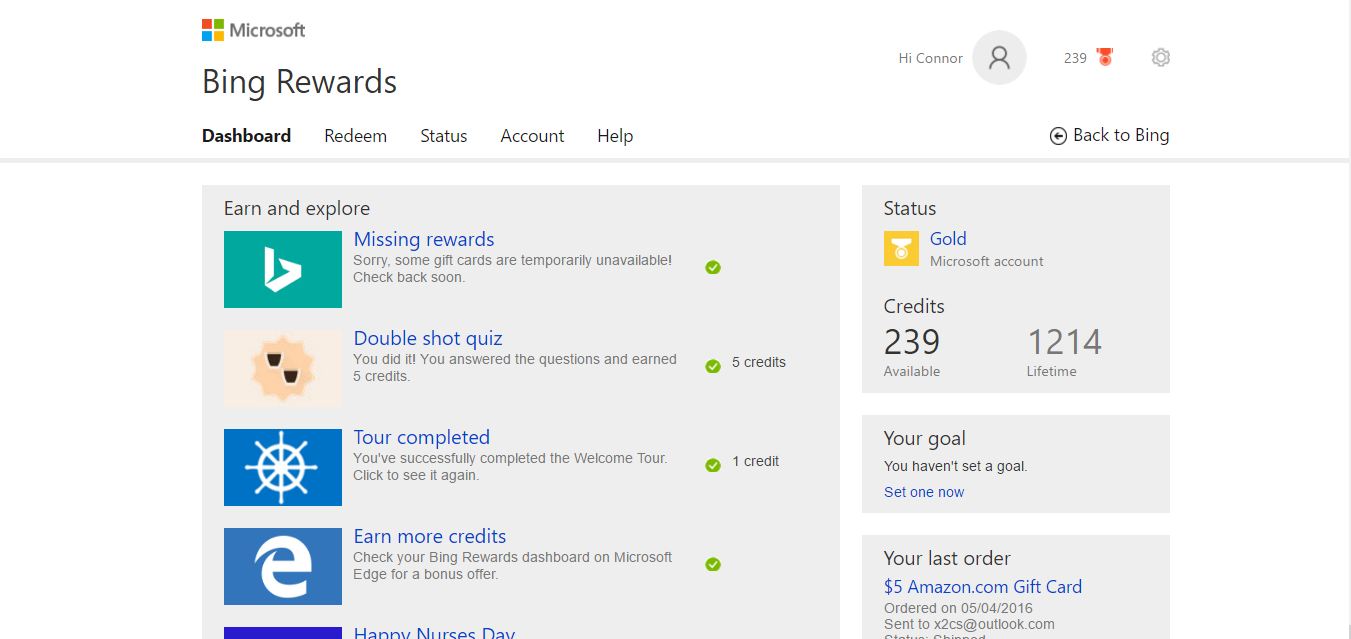The height and width of the screenshot is (639, 1351).
Task: Click the Set one now goal link
Action: click(923, 491)
